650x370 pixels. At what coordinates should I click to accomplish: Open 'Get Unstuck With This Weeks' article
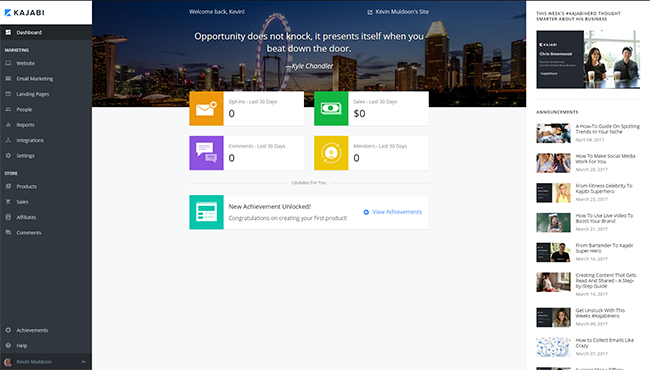600,313
